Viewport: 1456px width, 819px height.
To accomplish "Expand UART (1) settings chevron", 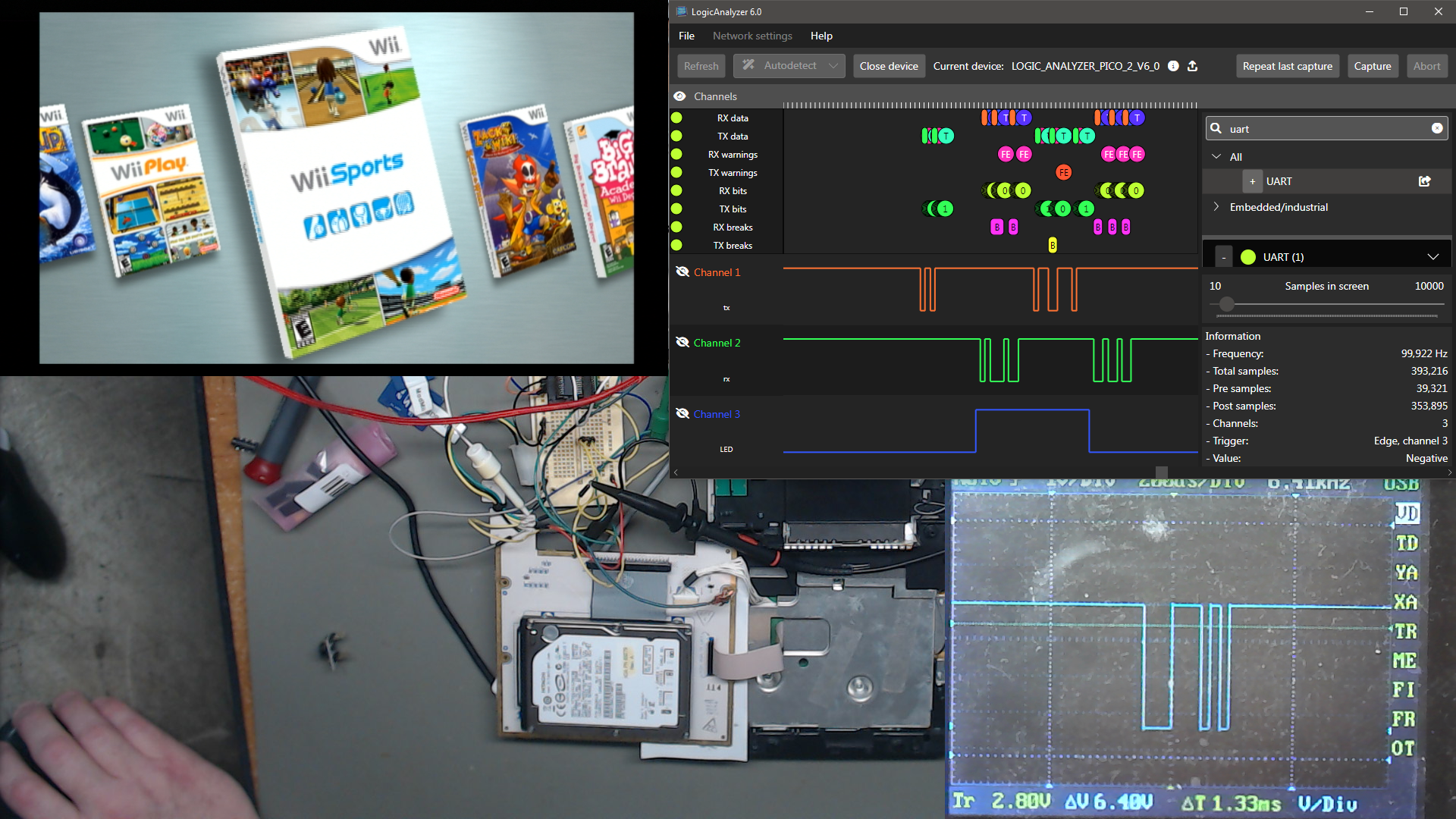I will click(x=1432, y=257).
